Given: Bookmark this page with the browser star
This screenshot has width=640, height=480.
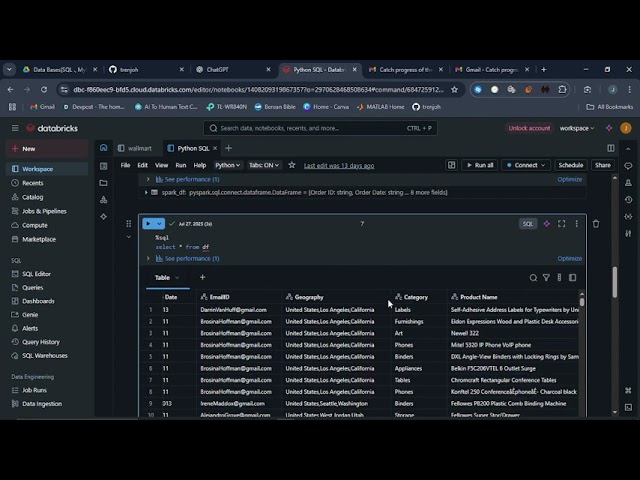Looking at the screenshot, I should [454, 89].
